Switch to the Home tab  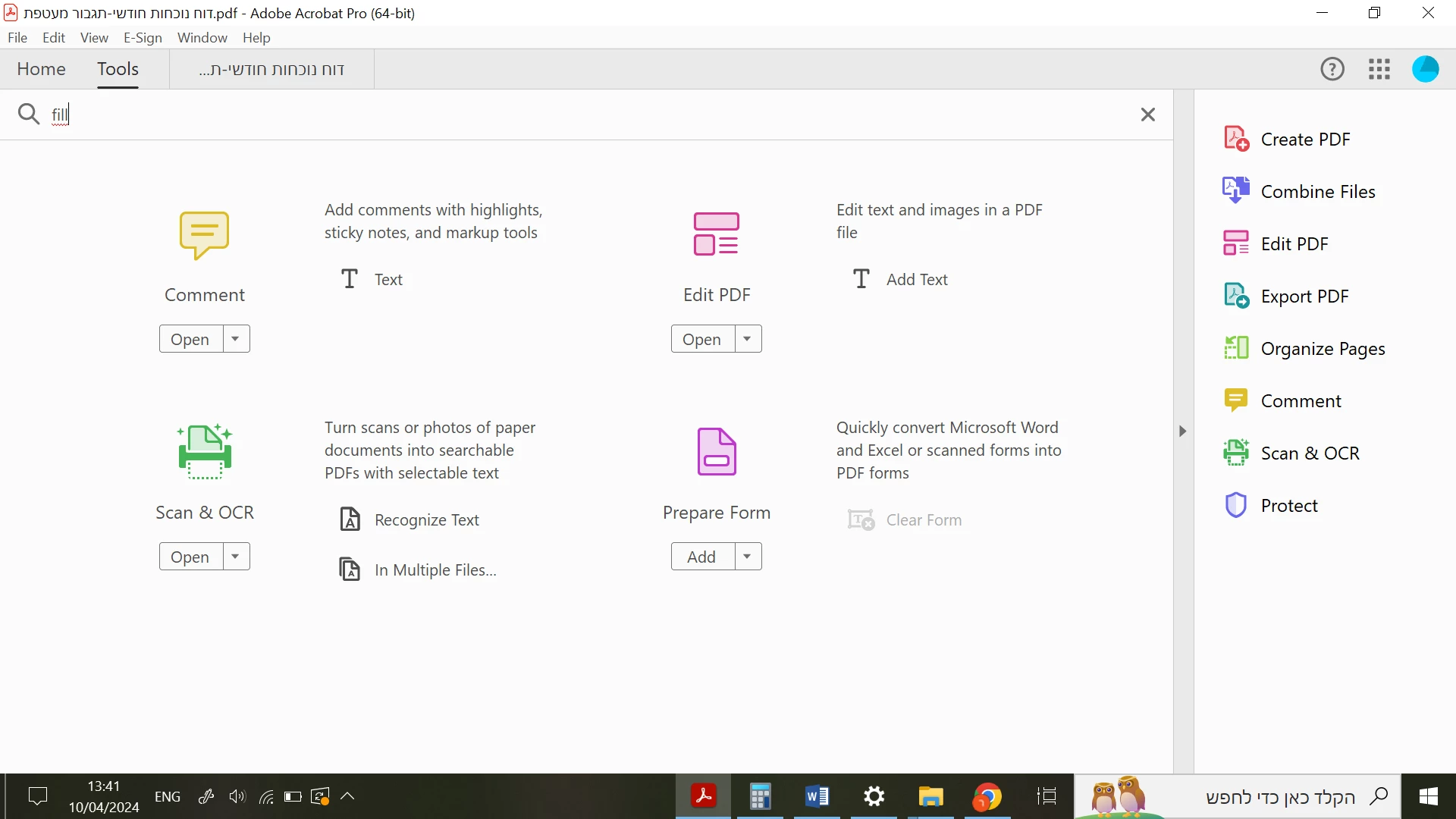point(41,69)
